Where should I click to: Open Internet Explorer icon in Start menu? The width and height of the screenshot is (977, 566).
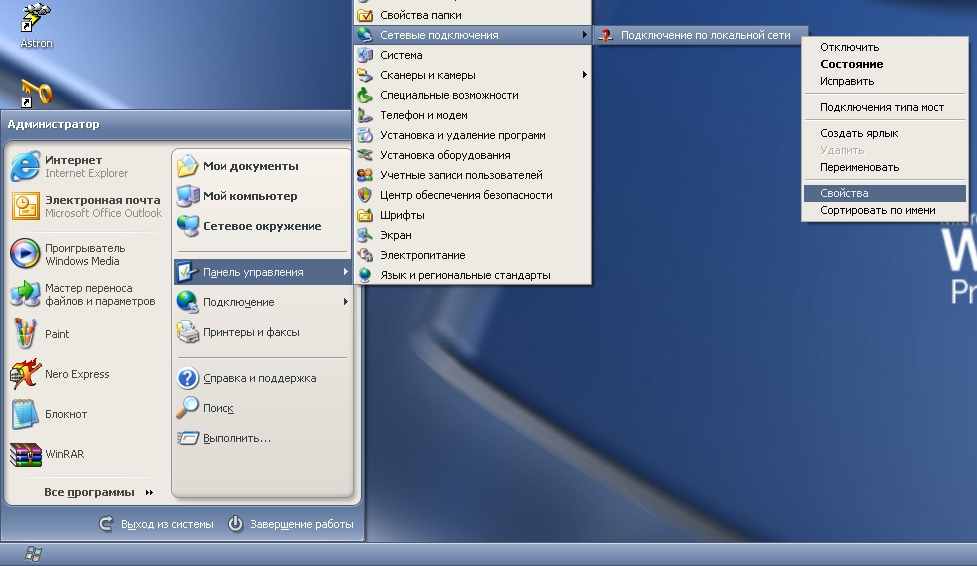pyautogui.click(x=26, y=166)
